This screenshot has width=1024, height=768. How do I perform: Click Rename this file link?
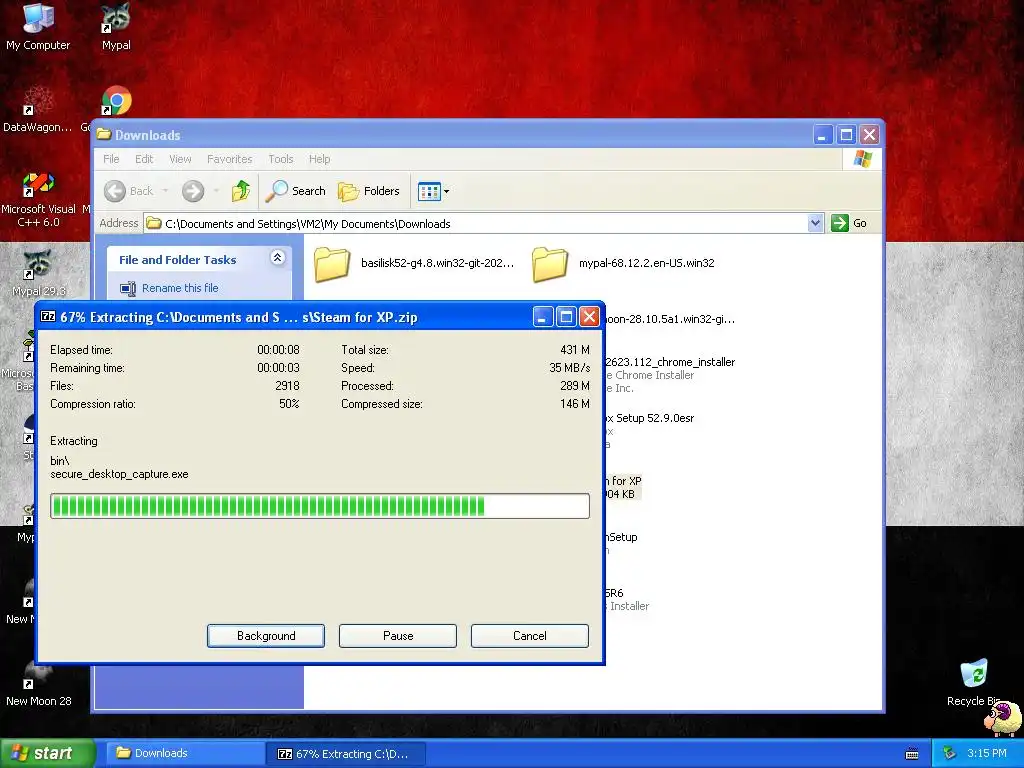[x=180, y=288]
